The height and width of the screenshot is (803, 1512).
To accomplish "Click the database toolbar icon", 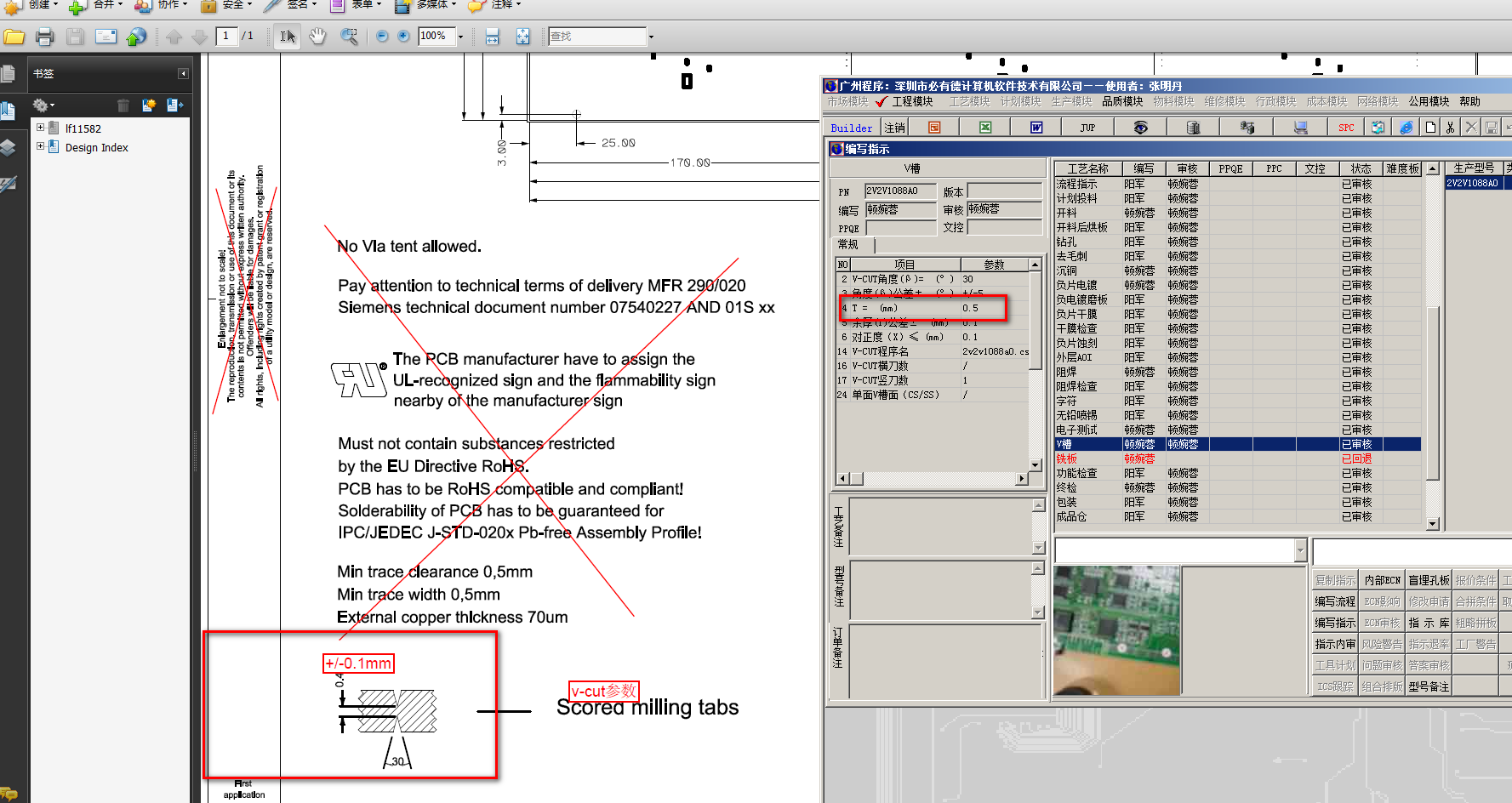I will 1193,128.
